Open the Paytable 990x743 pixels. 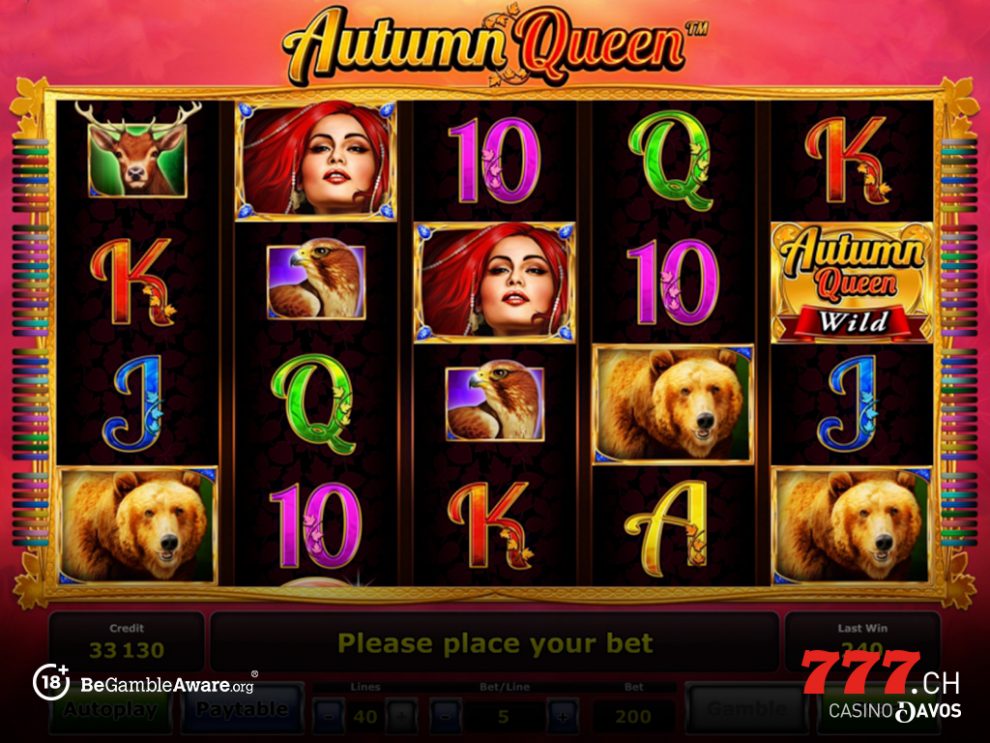(x=242, y=710)
